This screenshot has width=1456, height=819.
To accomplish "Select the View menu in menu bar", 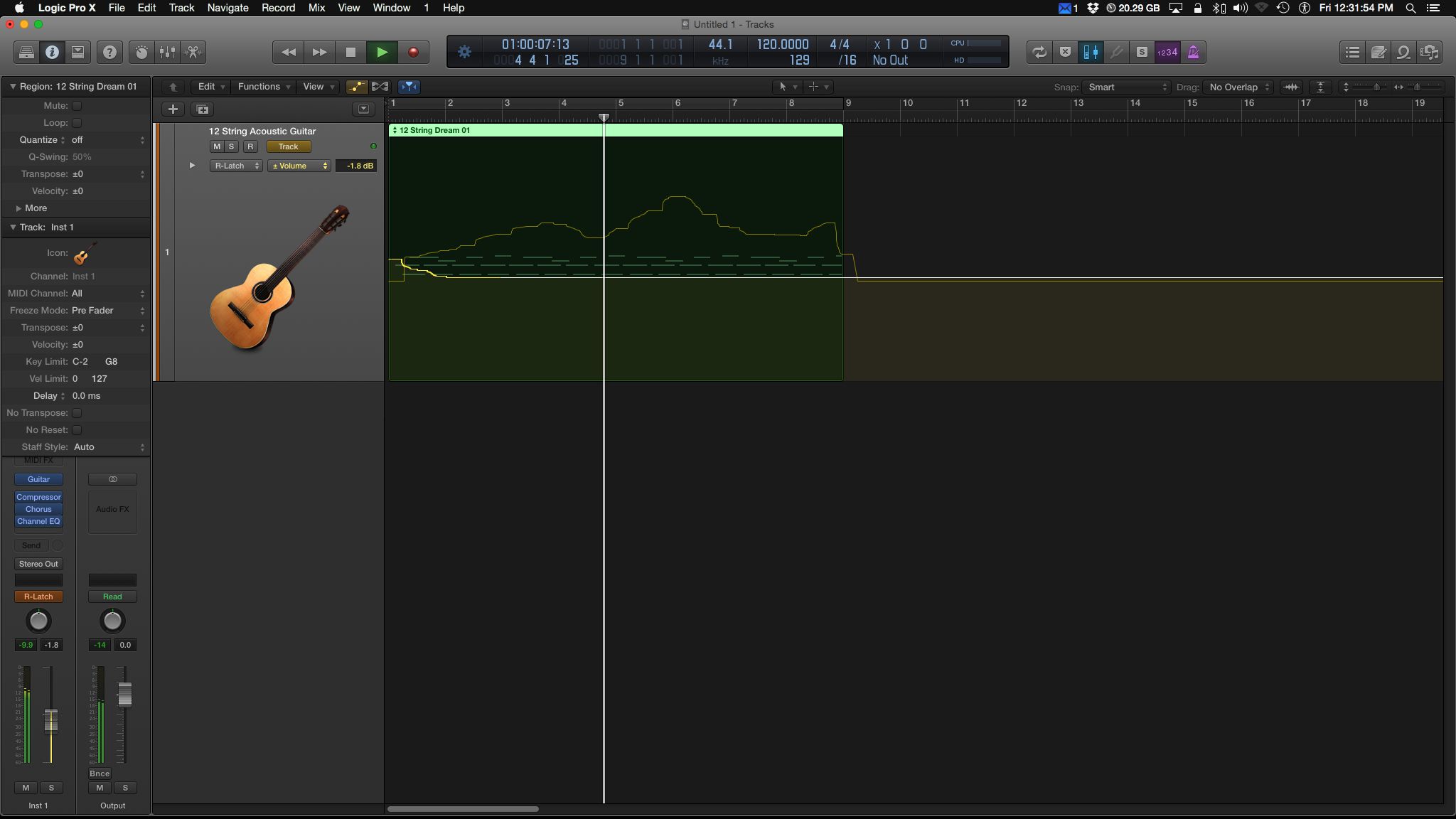I will (346, 8).
